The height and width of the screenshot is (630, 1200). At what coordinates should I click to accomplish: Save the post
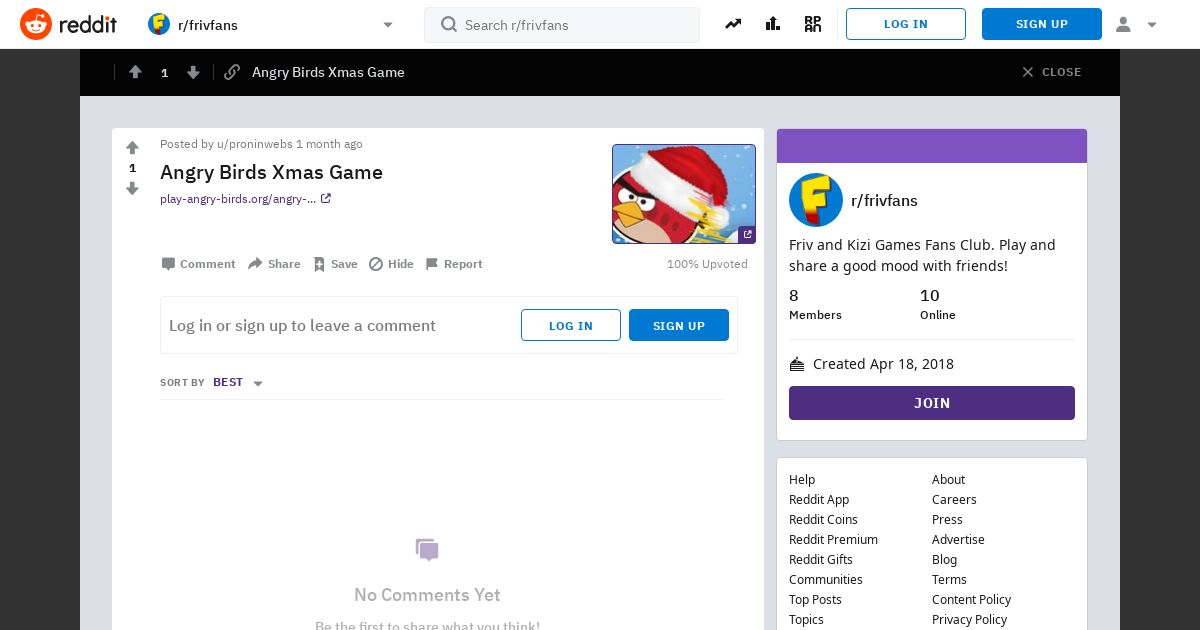[335, 264]
